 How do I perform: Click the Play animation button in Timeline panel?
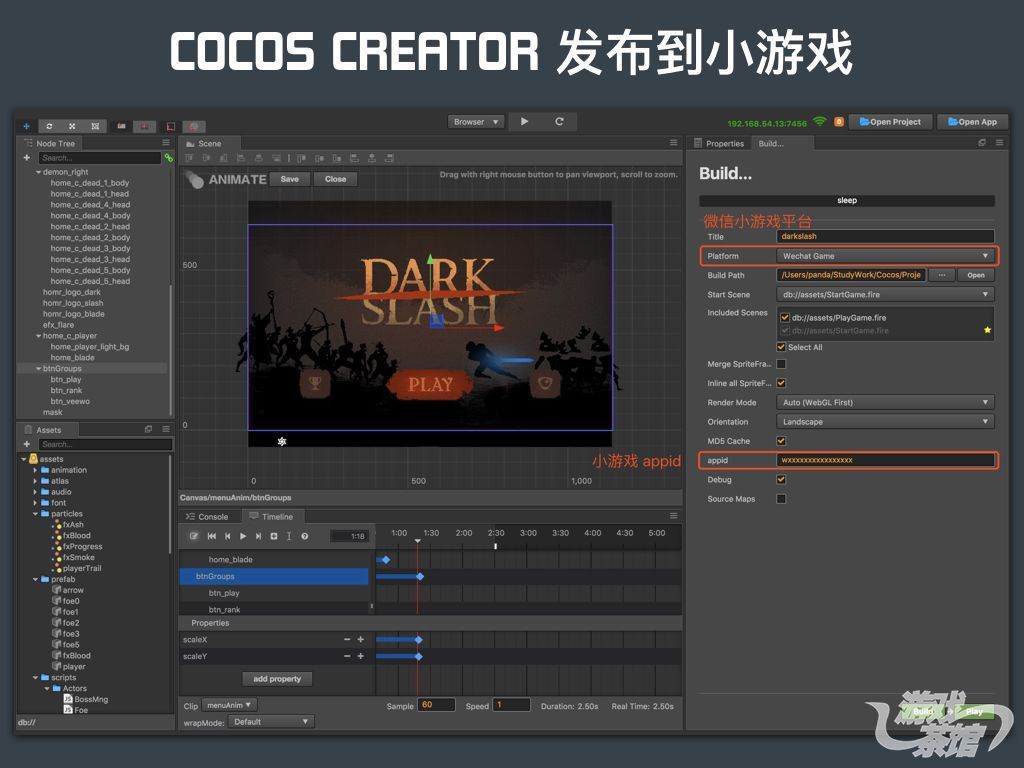pyautogui.click(x=243, y=536)
